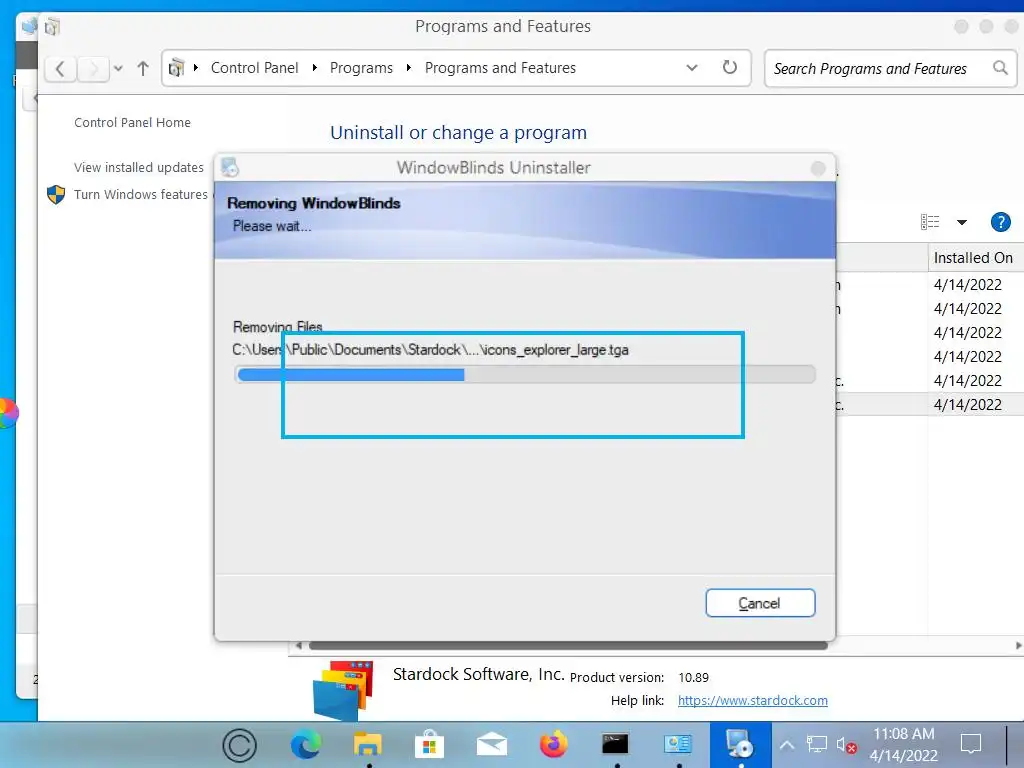1024x768 pixels.
Task: Launch Microsoft Edge from taskbar
Action: click(x=306, y=745)
